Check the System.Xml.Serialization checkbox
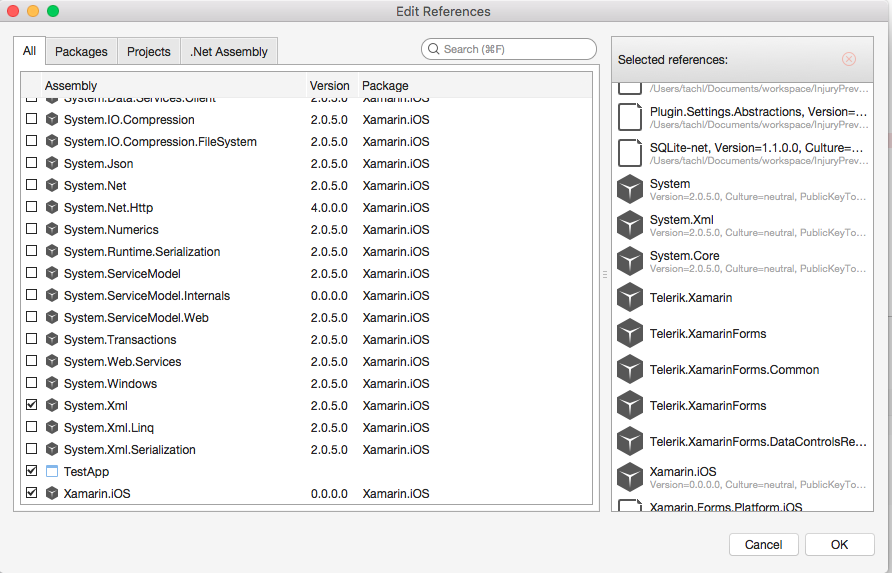 [31, 449]
